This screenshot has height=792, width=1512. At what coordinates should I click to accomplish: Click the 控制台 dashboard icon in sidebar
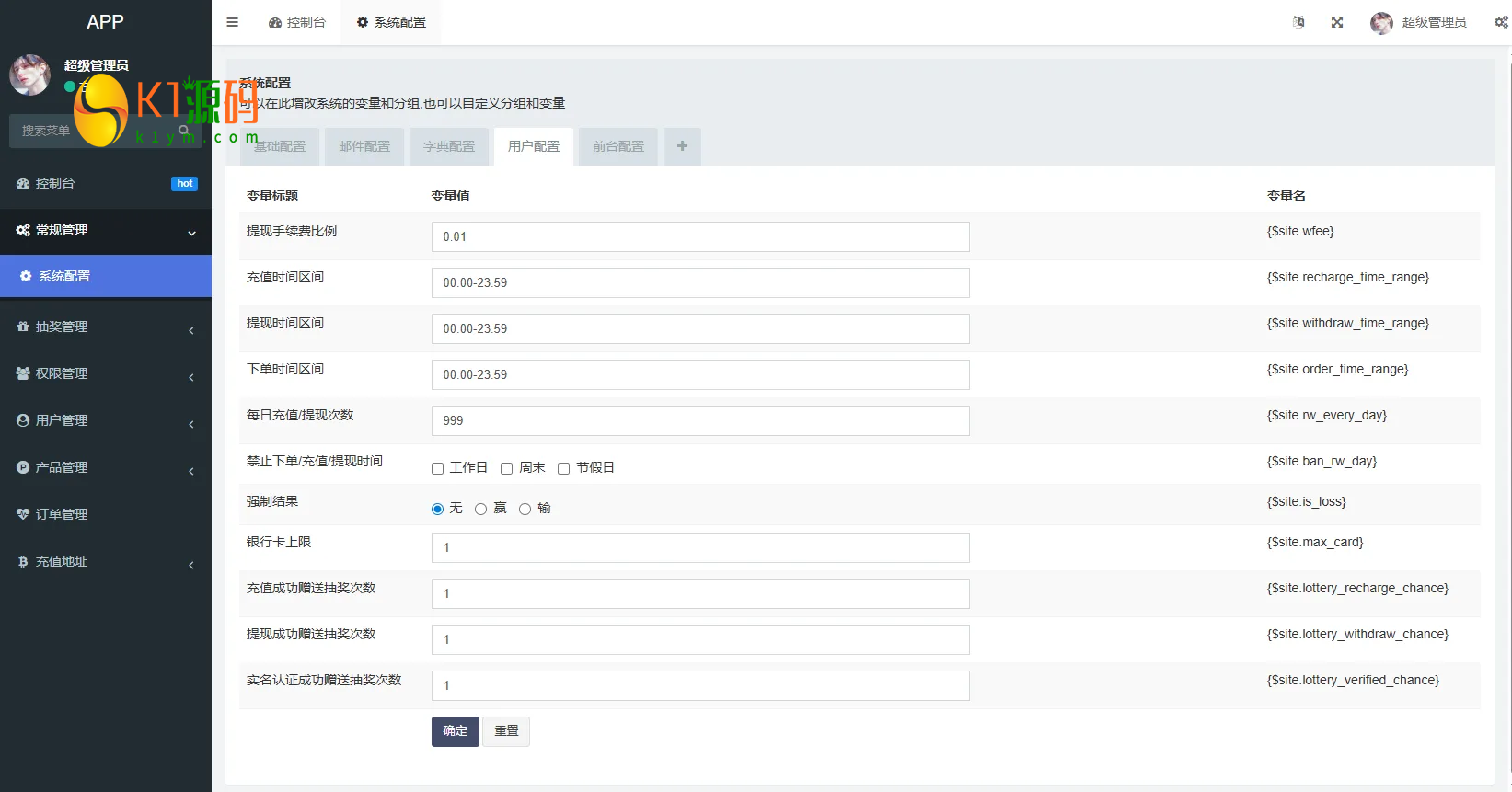pyautogui.click(x=23, y=183)
